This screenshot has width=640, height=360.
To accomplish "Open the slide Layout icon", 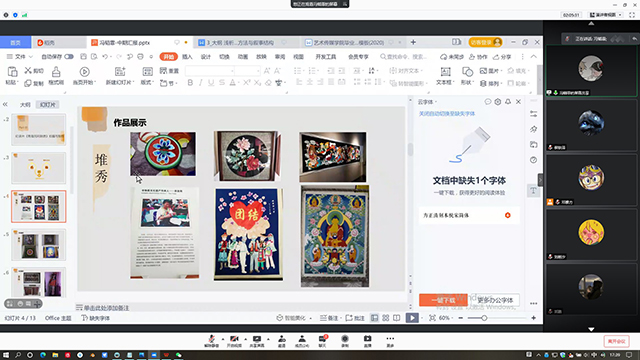I will click(147, 72).
